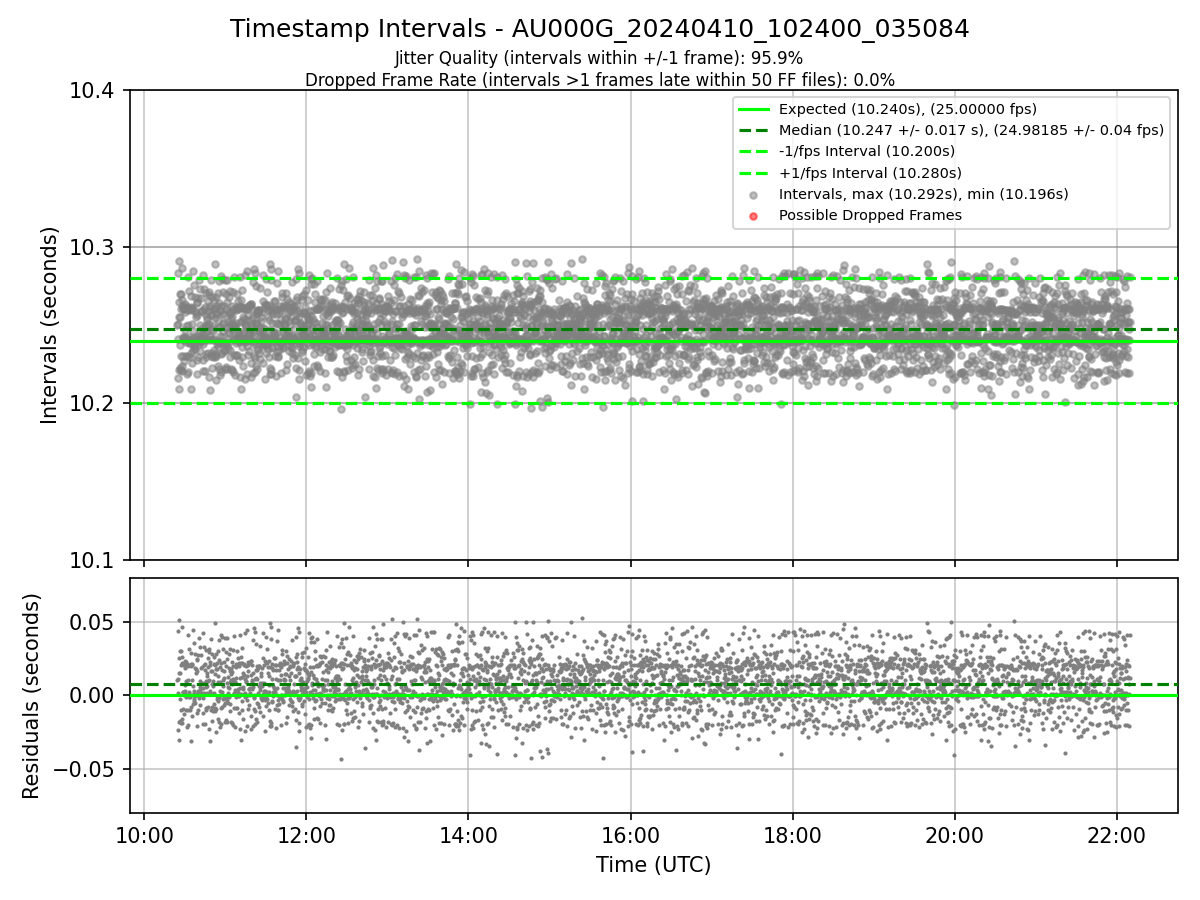1200x900 pixels.
Task: Click the −0.05 residuals tick label
Action: pos(84,770)
